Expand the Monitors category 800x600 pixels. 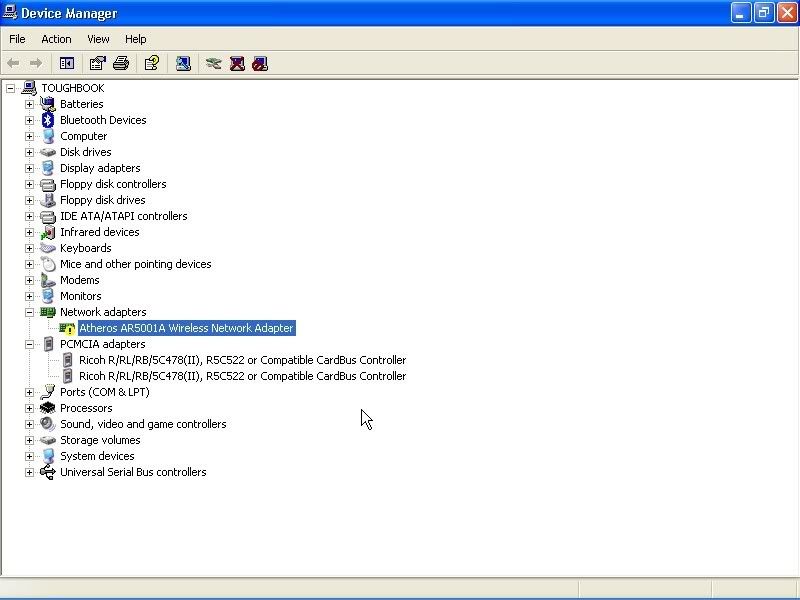pos(29,296)
